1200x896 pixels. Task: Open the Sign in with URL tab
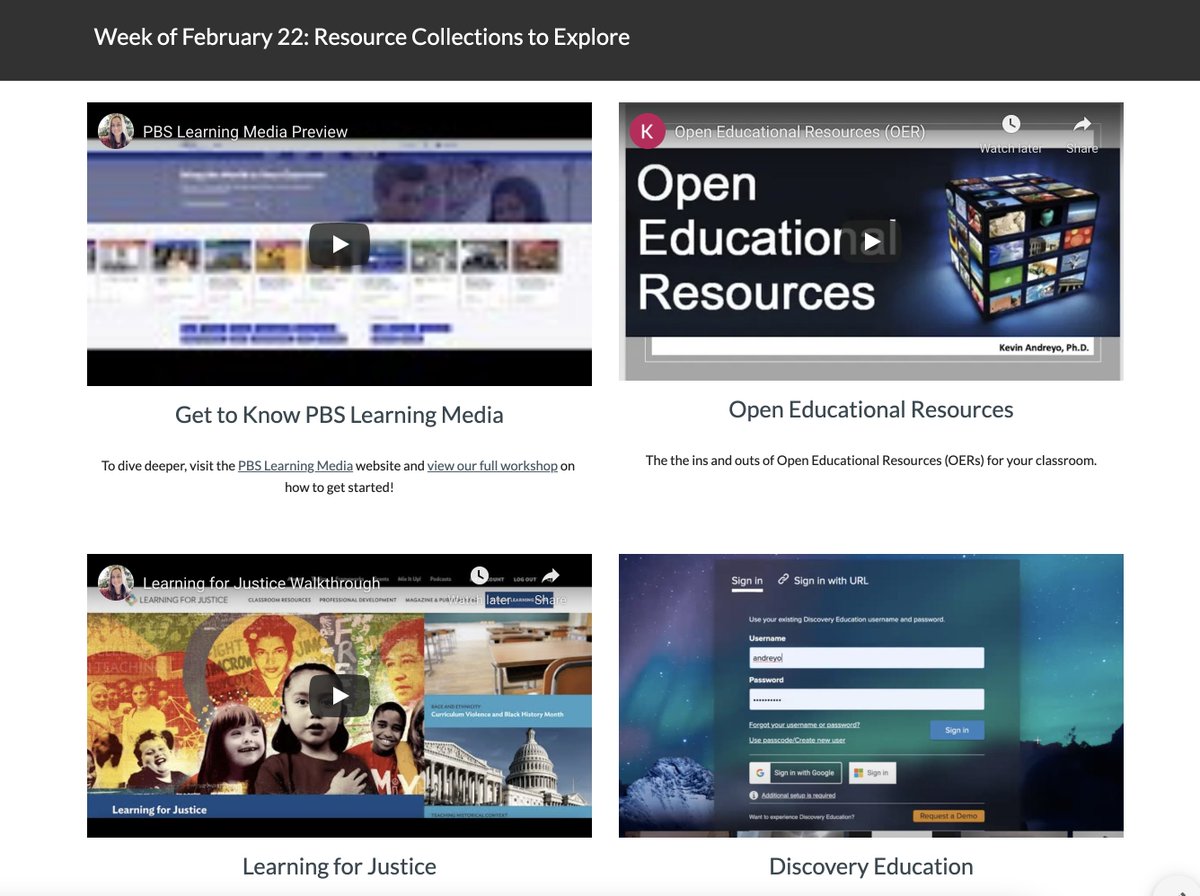(831, 580)
